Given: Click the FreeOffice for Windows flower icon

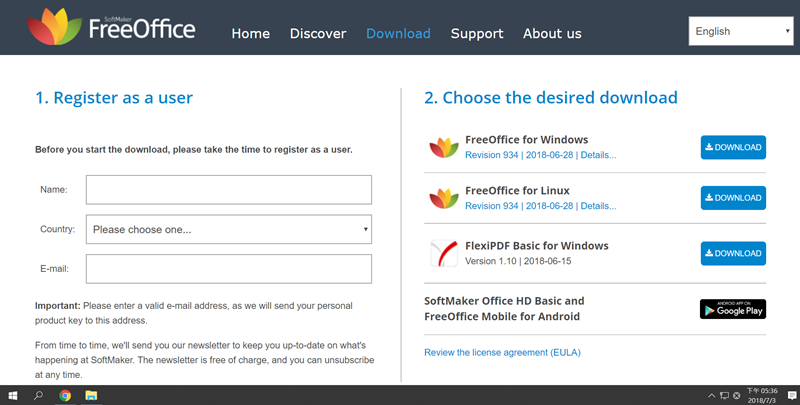Looking at the screenshot, I should (444, 147).
